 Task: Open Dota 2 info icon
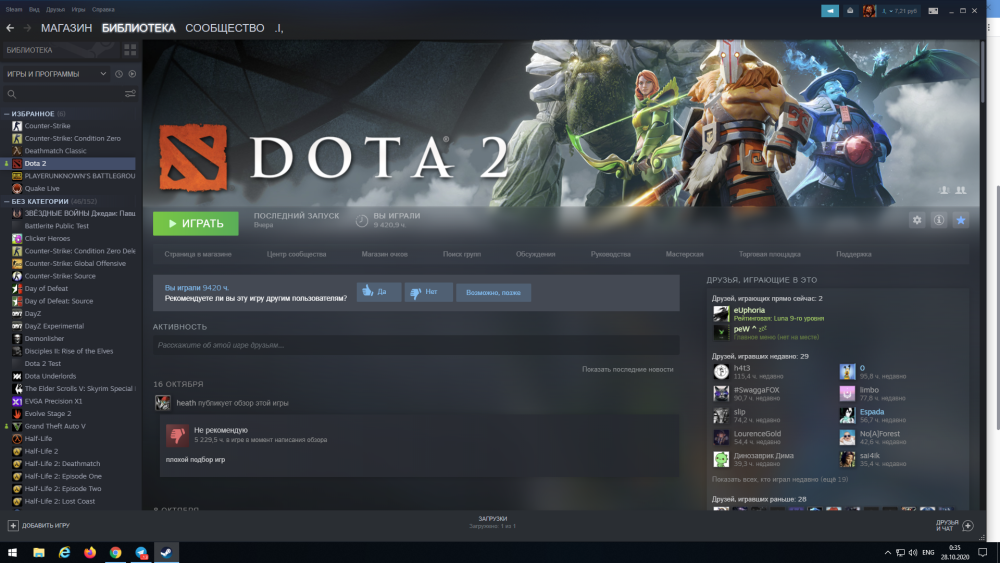[939, 220]
